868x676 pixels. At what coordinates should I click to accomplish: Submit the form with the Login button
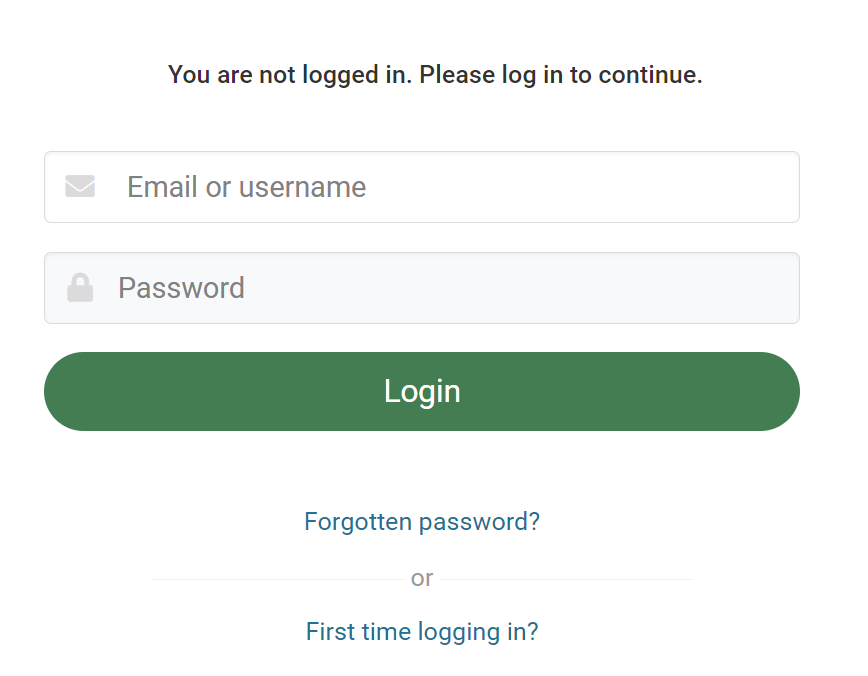421,391
